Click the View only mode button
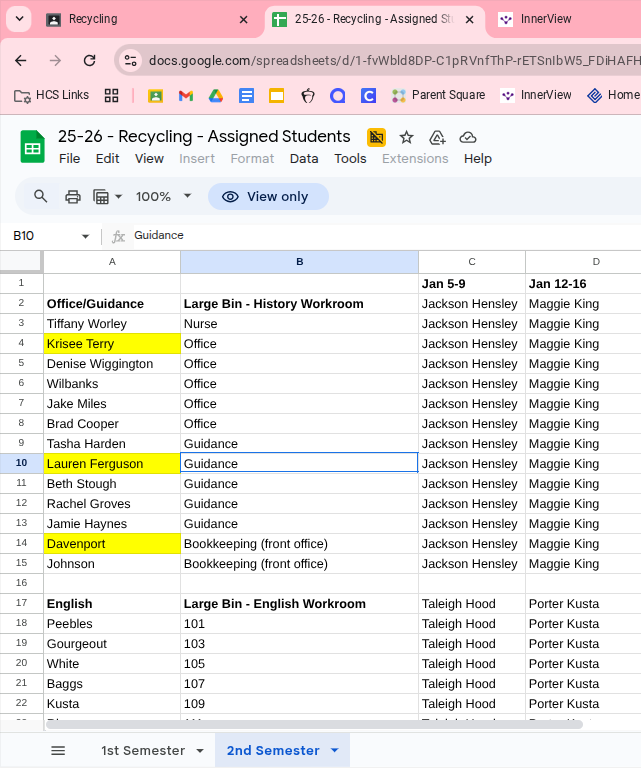This screenshot has height=768, width=641. 268,196
